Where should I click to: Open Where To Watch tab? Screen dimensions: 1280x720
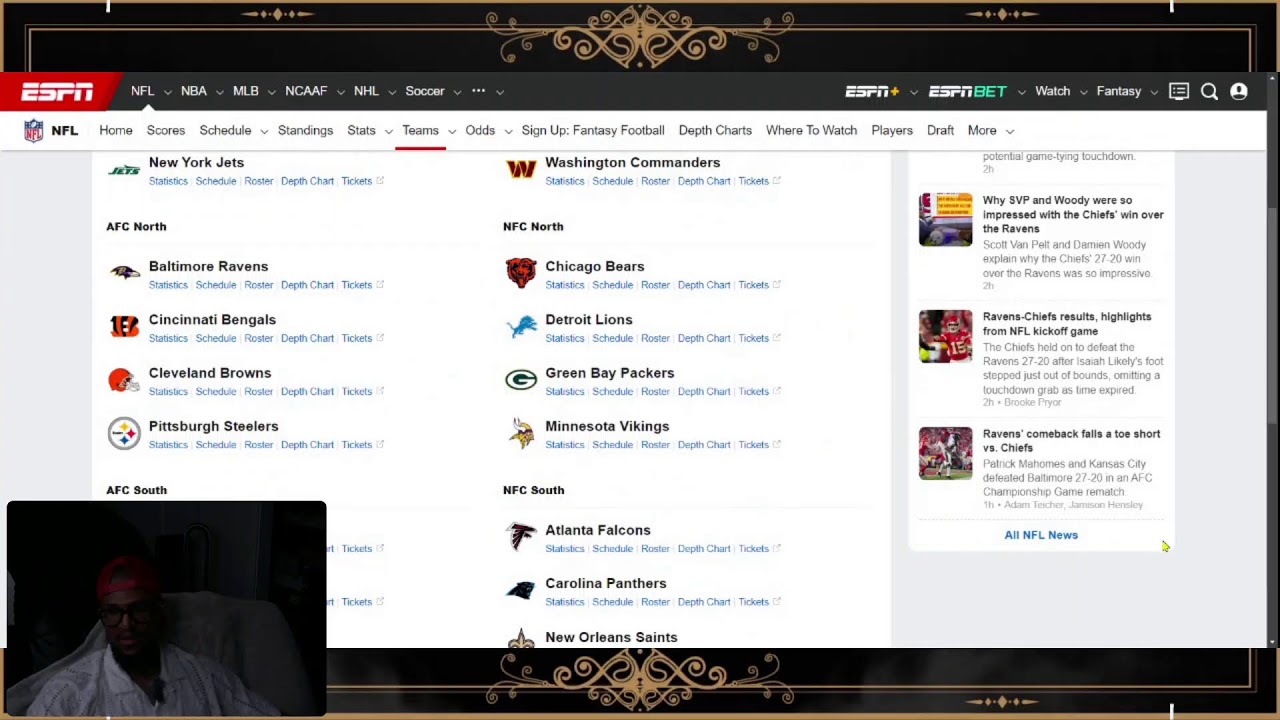click(x=811, y=131)
